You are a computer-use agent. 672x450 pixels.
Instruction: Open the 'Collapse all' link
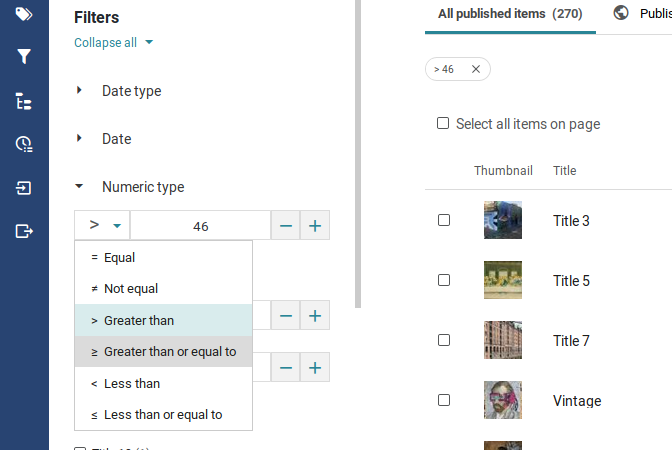(105, 42)
